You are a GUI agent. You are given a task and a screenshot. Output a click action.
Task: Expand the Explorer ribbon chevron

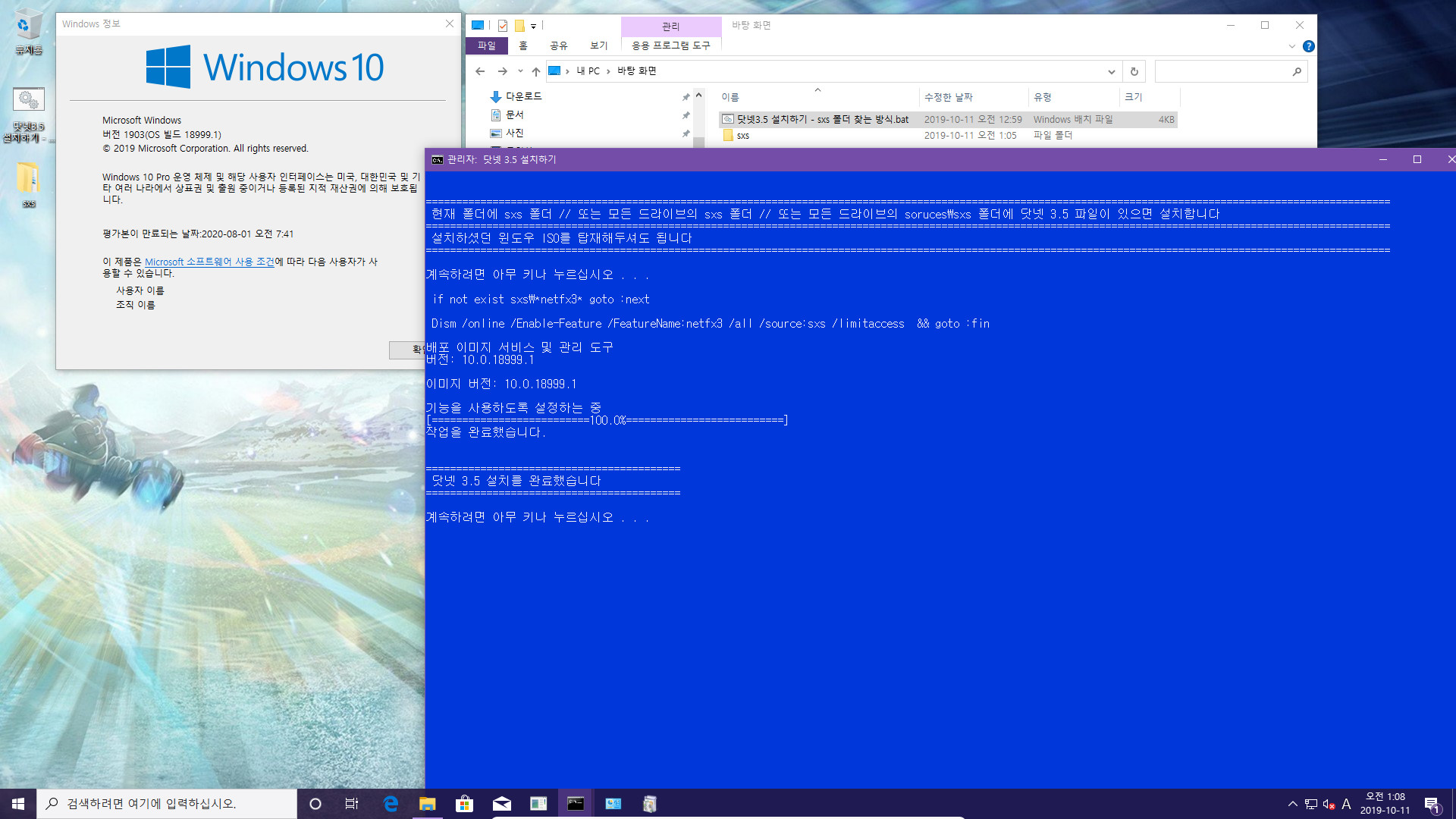tap(1292, 46)
